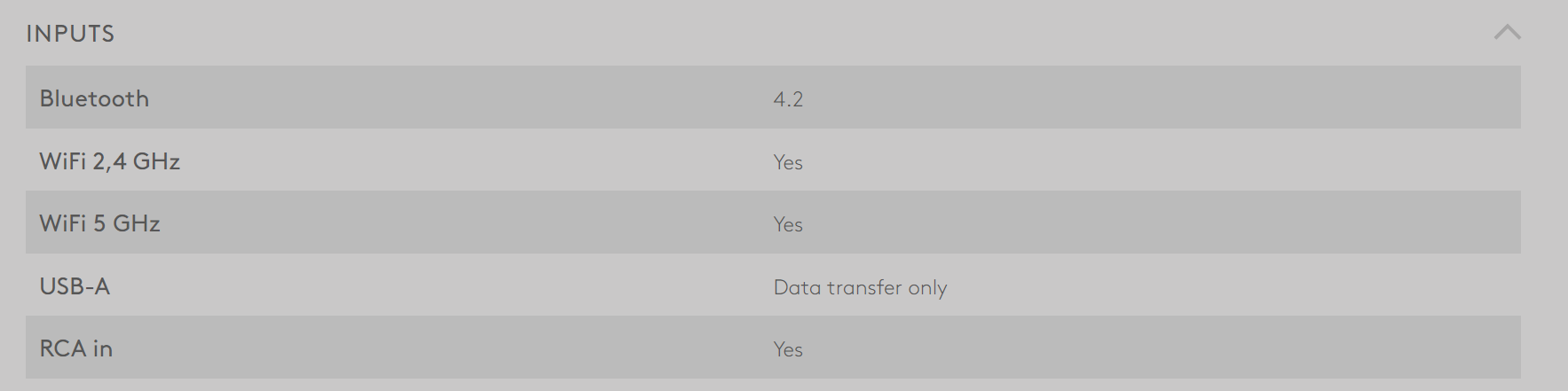Select the Bluetooth spec label
Image resolution: width=1568 pixels, height=391 pixels.
coord(94,98)
